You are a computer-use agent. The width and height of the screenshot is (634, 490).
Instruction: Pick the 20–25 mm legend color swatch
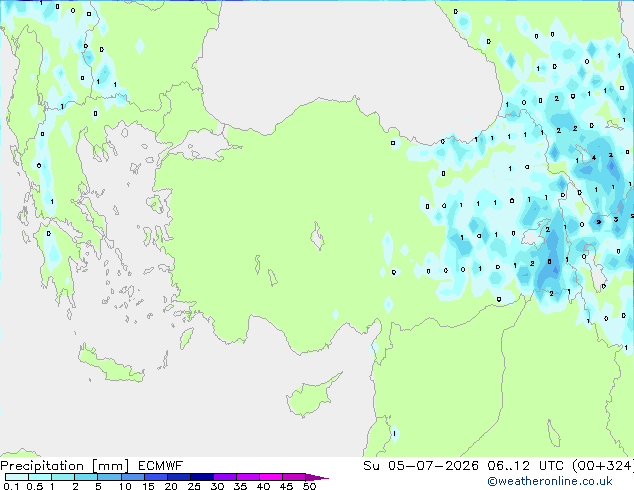[179, 477]
